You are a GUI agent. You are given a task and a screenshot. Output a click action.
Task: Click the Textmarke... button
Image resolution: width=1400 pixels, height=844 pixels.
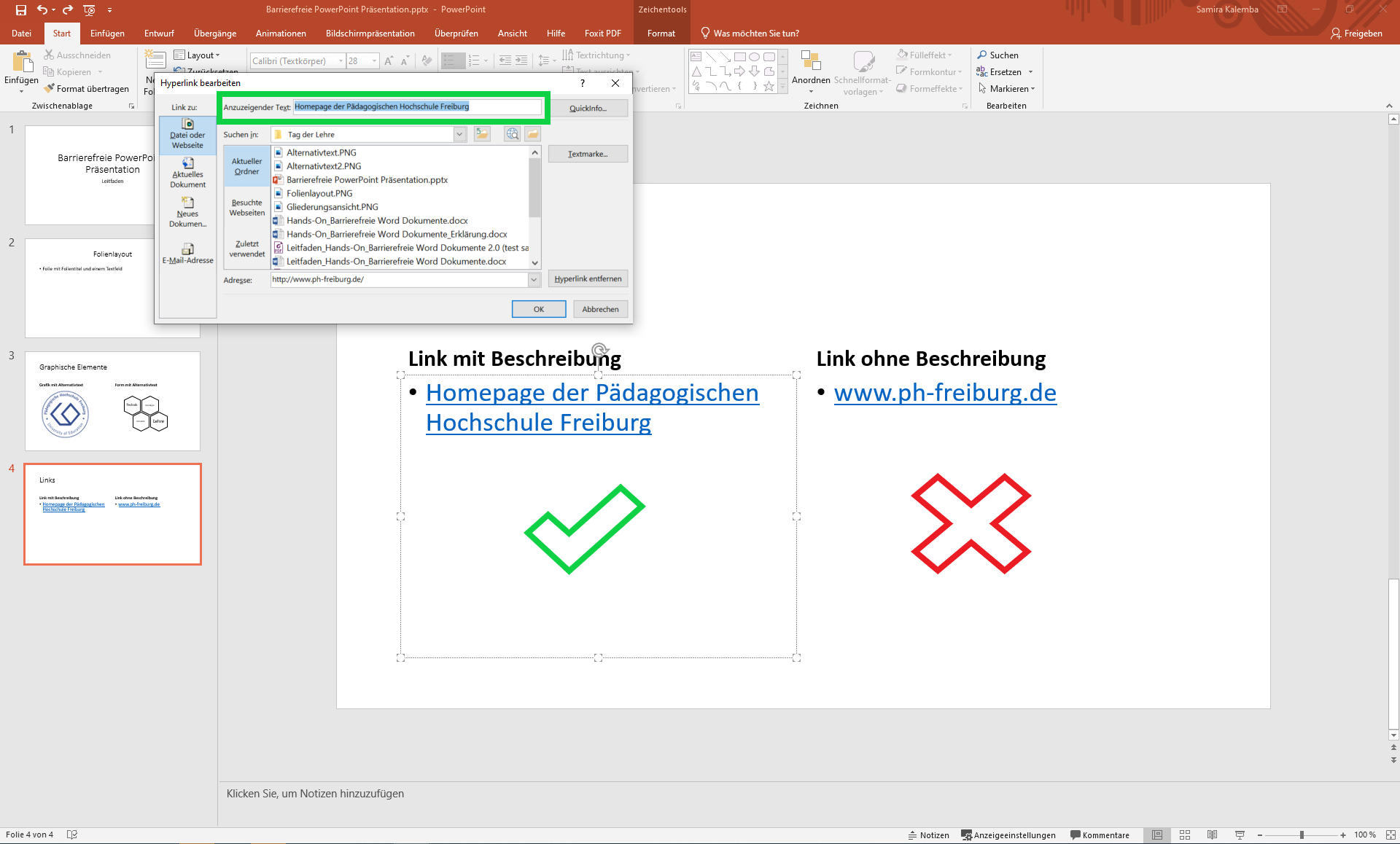click(x=588, y=154)
